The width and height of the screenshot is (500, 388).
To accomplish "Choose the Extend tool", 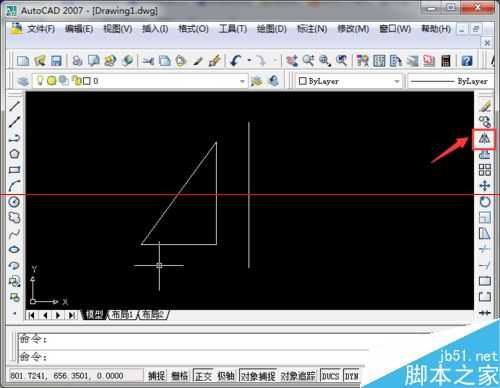I will 485,265.
